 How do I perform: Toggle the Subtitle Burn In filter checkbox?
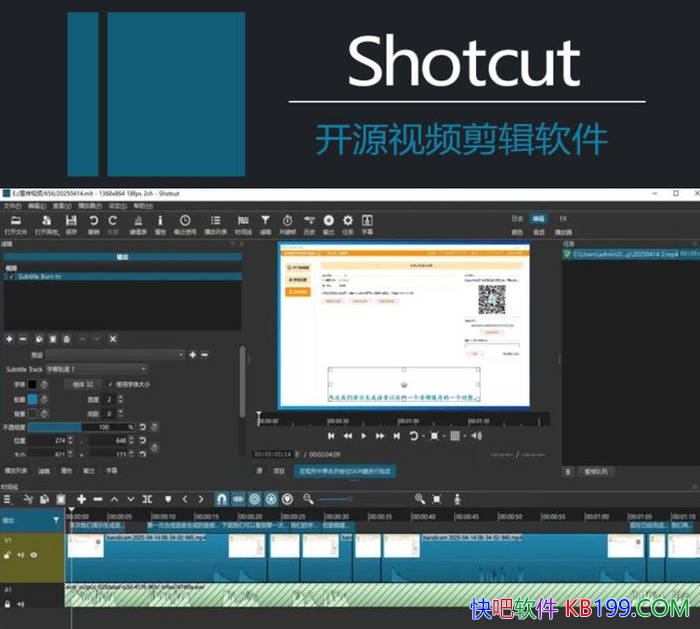point(12,277)
